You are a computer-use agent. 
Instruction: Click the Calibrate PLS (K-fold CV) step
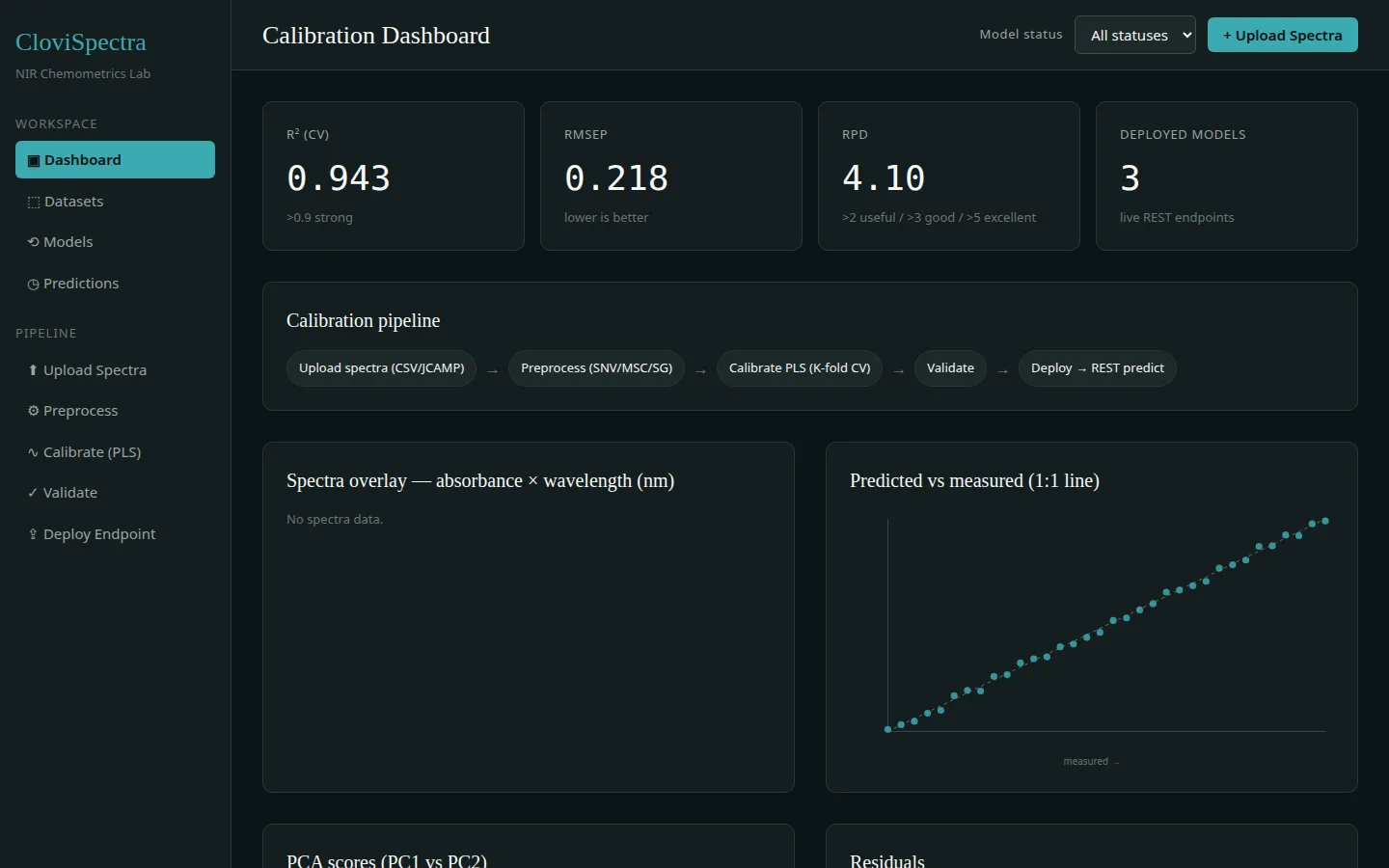[x=800, y=368]
